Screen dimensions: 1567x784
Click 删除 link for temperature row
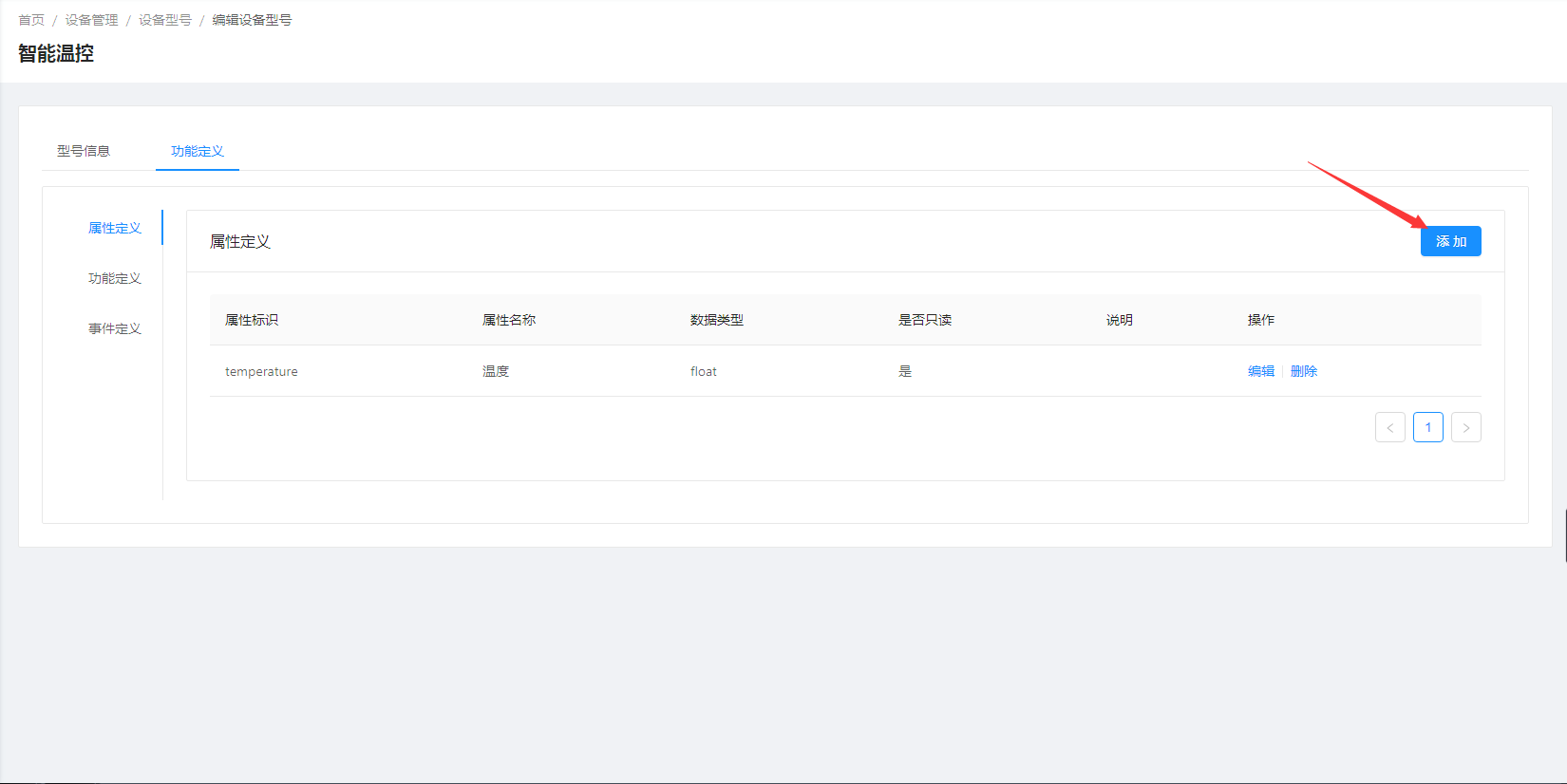(x=1303, y=371)
